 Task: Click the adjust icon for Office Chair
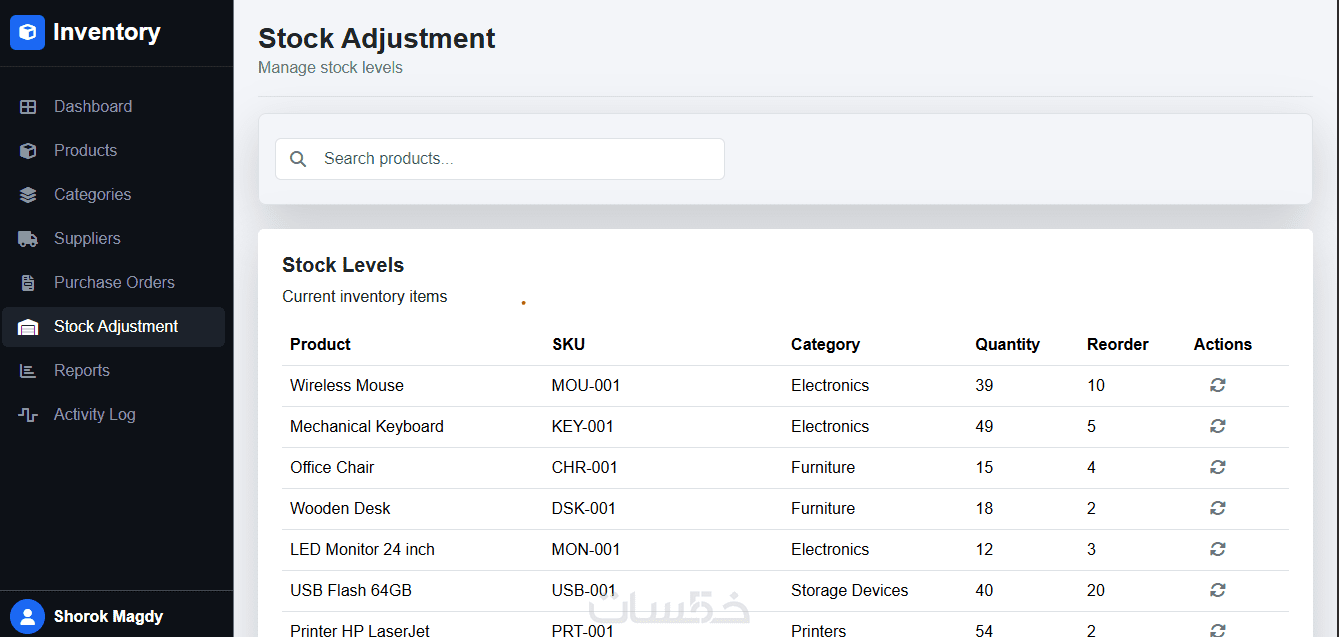click(x=1217, y=467)
